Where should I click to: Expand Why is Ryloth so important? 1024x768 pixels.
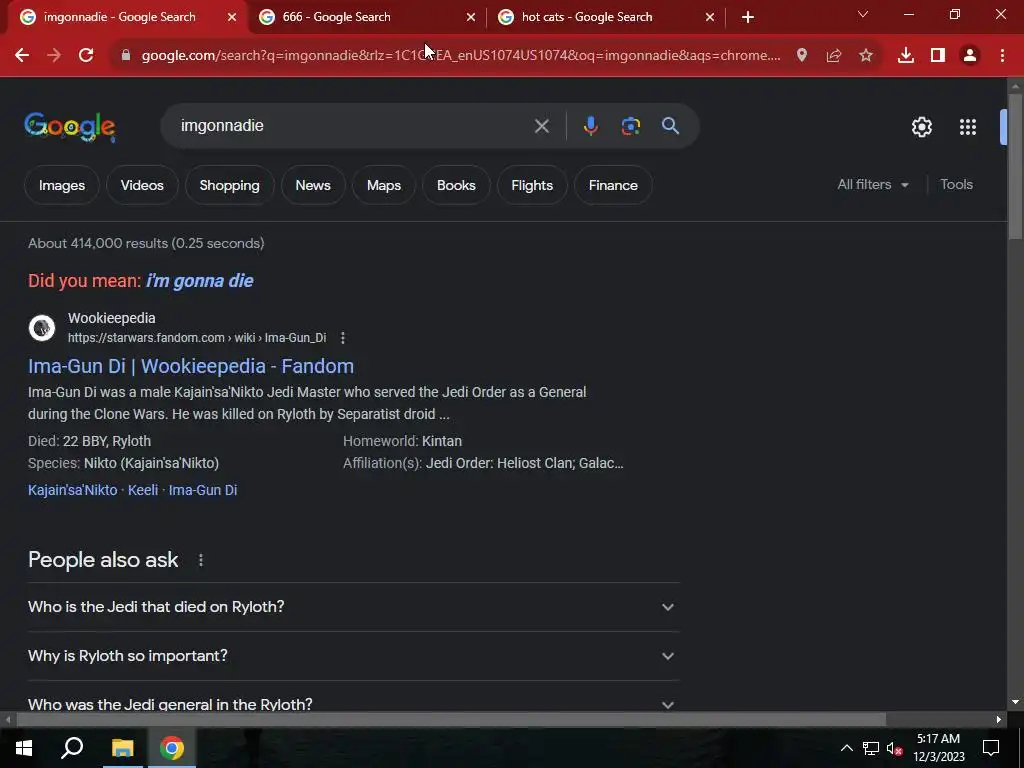[x=353, y=656]
